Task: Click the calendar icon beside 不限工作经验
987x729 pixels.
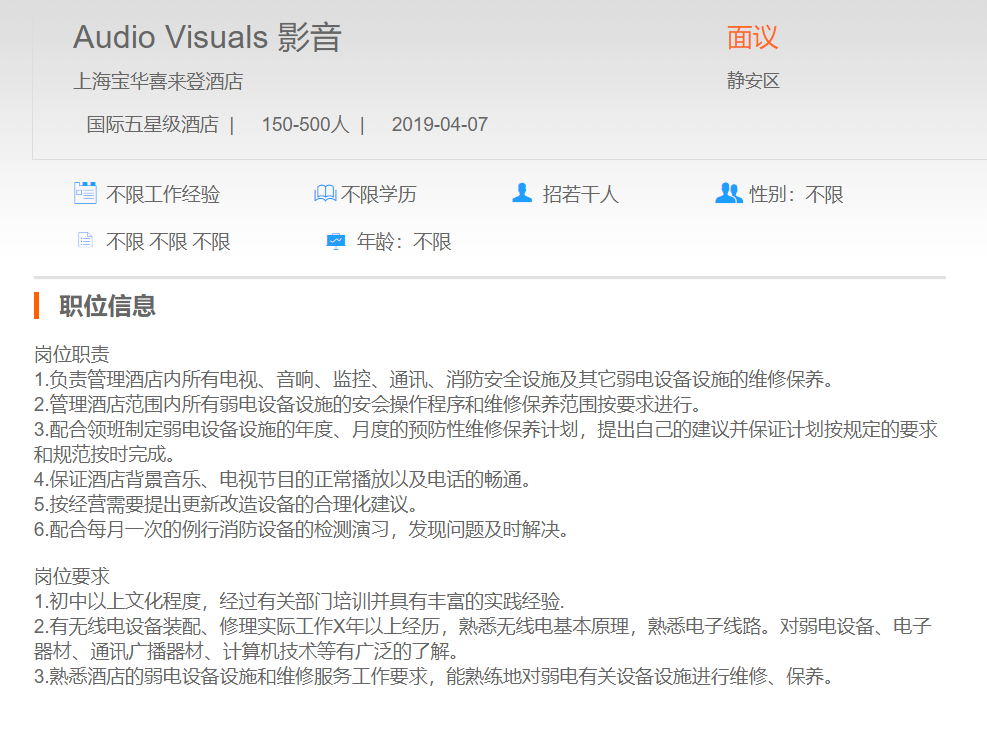Action: tap(85, 193)
